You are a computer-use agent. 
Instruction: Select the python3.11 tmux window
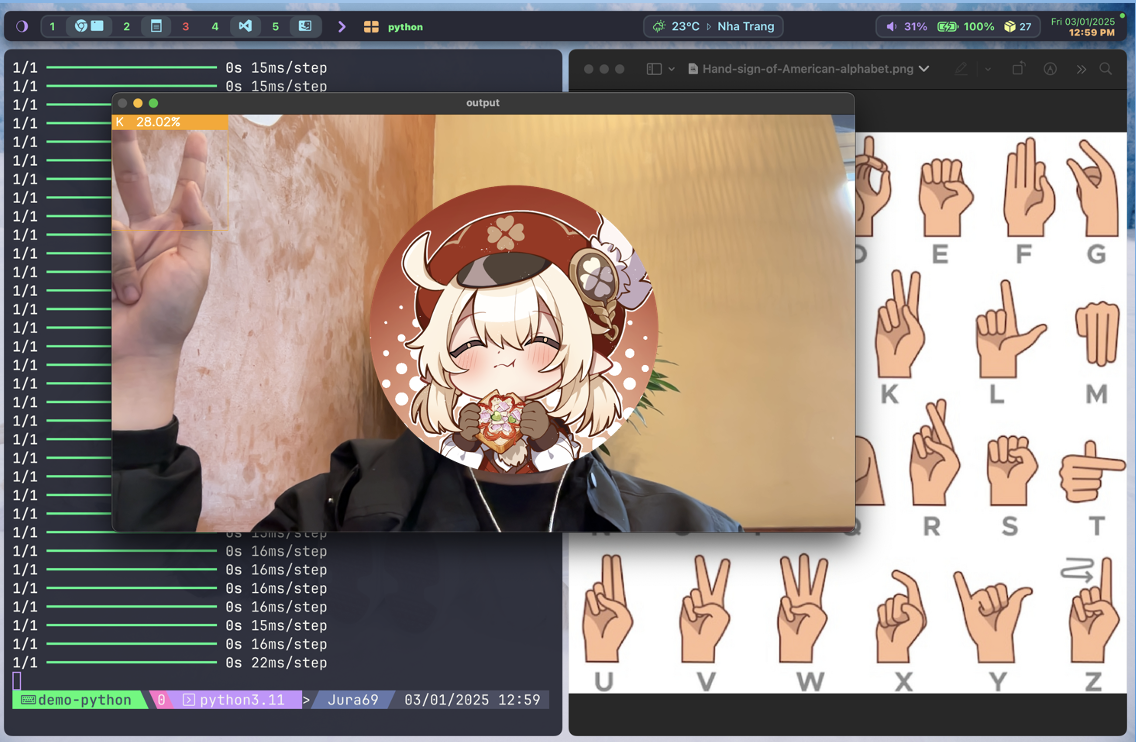coord(234,700)
